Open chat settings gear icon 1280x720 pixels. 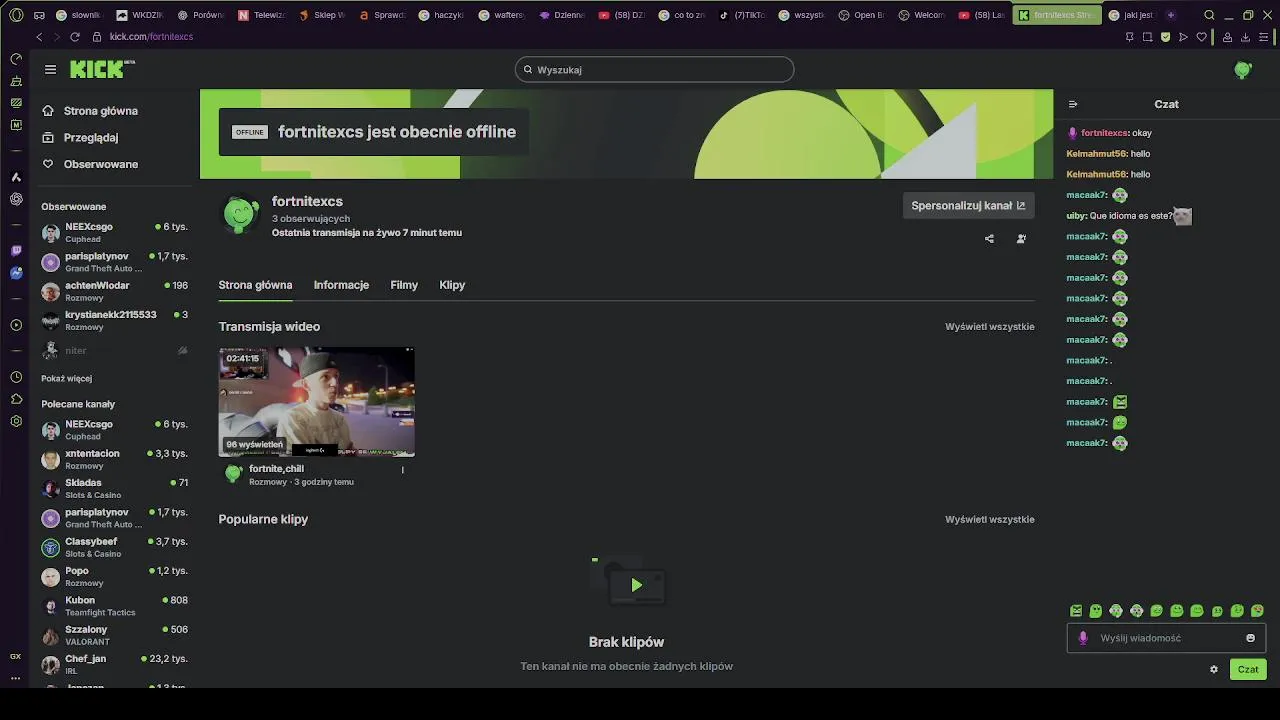point(1214,670)
